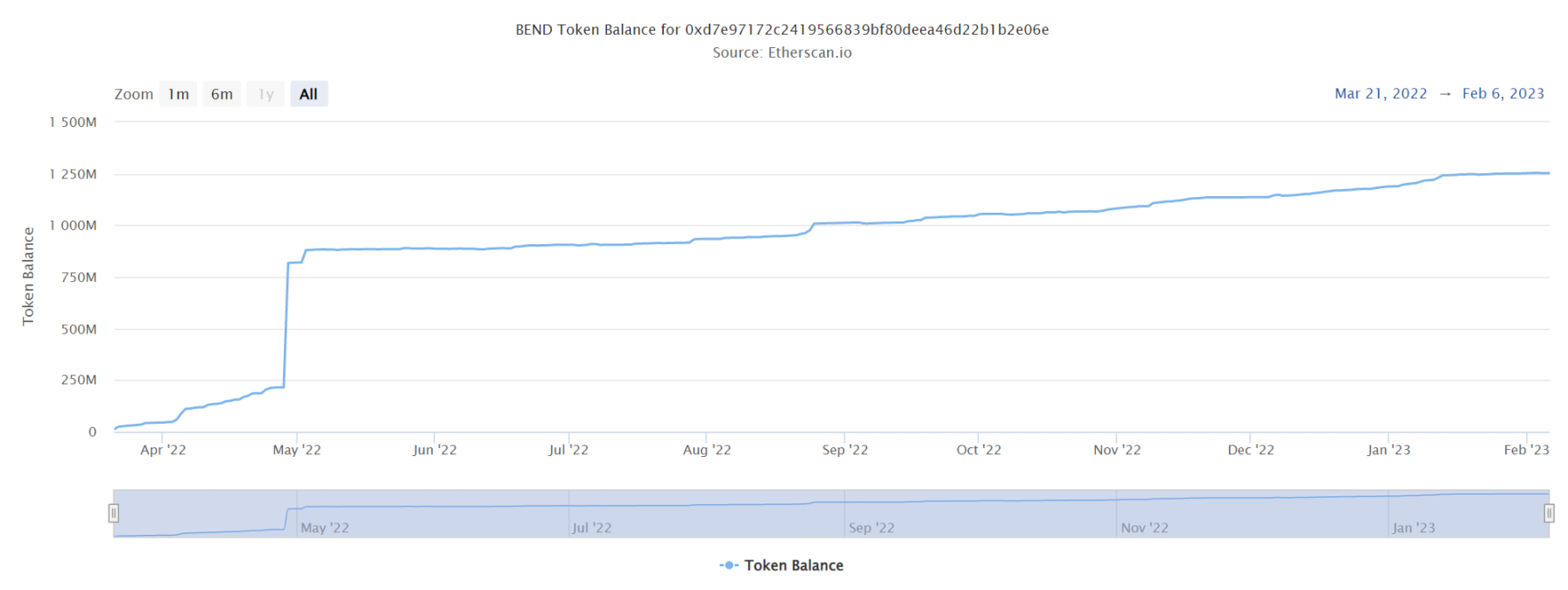Click the 250M y-axis label

pos(79,380)
